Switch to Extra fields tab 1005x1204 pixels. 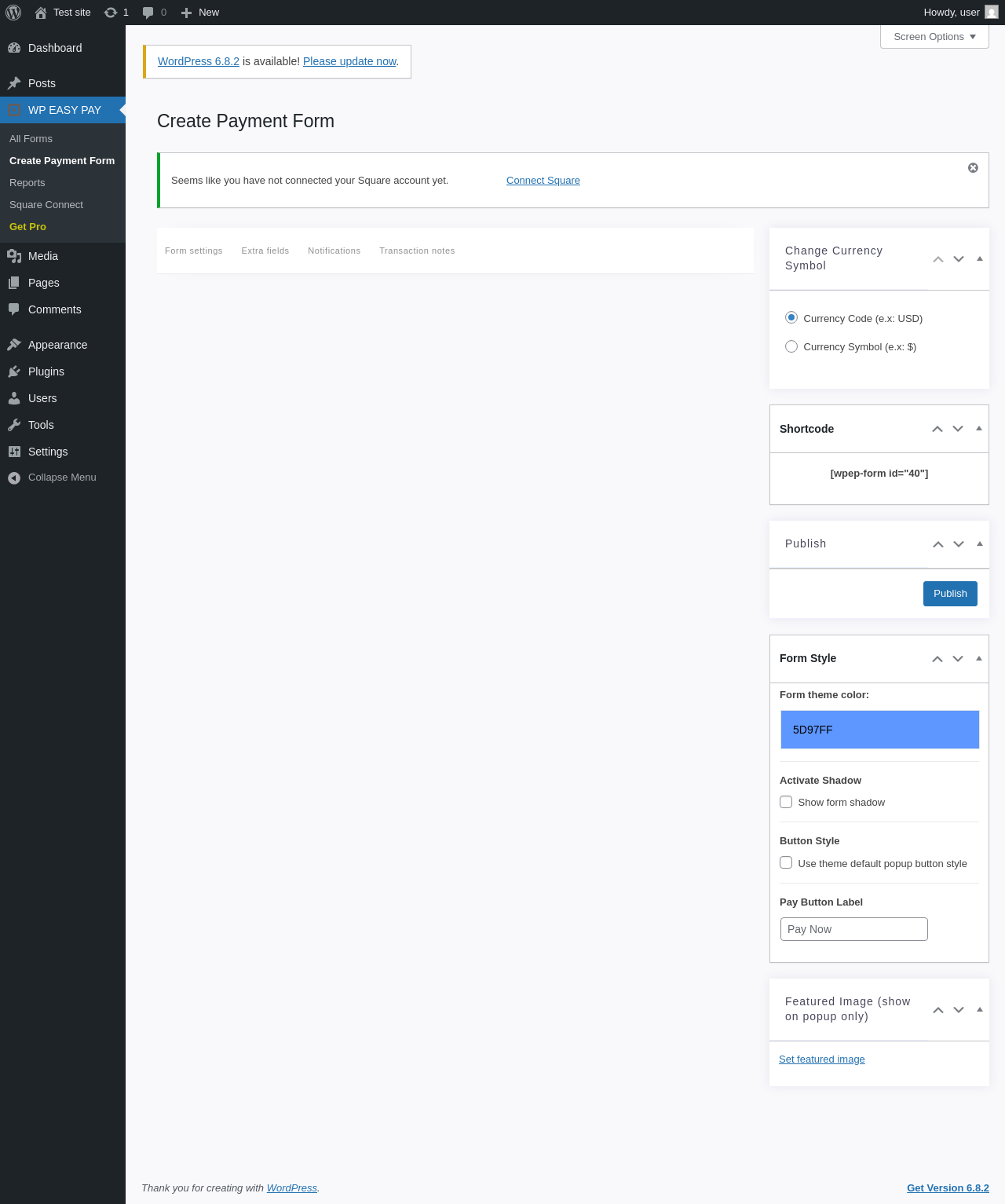pos(265,251)
